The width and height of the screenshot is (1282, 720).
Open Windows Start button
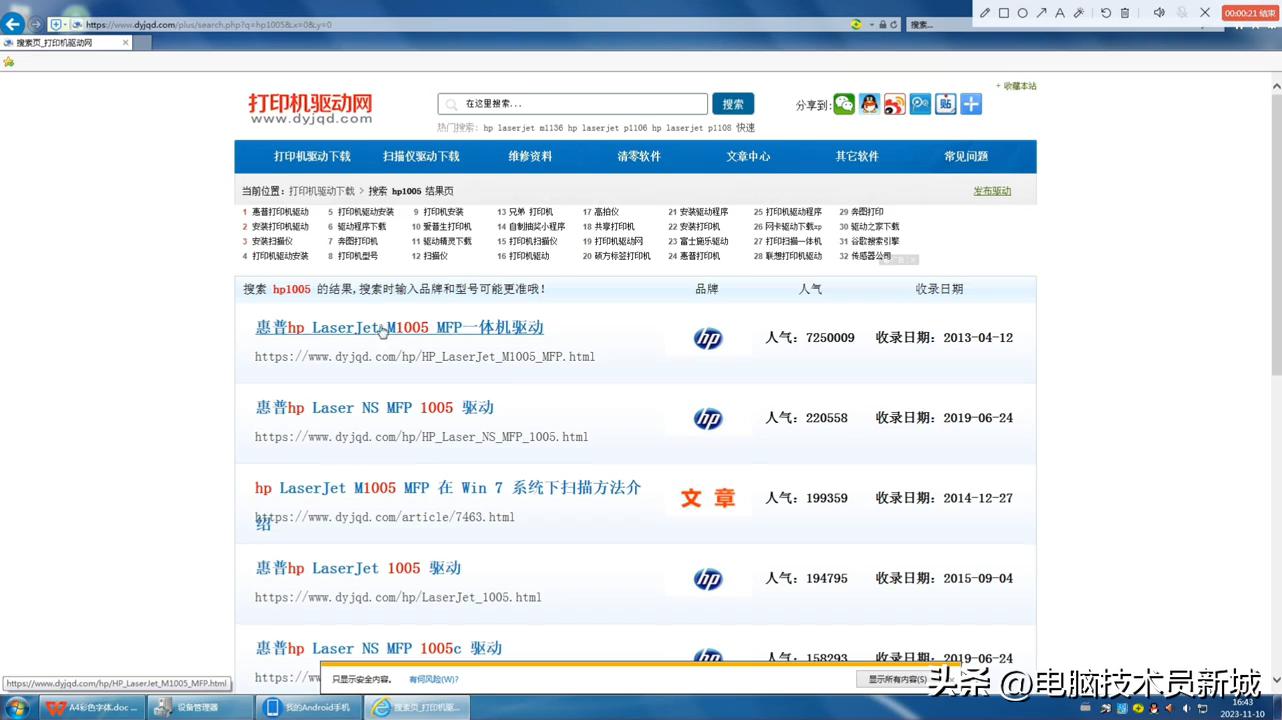click(x=16, y=707)
